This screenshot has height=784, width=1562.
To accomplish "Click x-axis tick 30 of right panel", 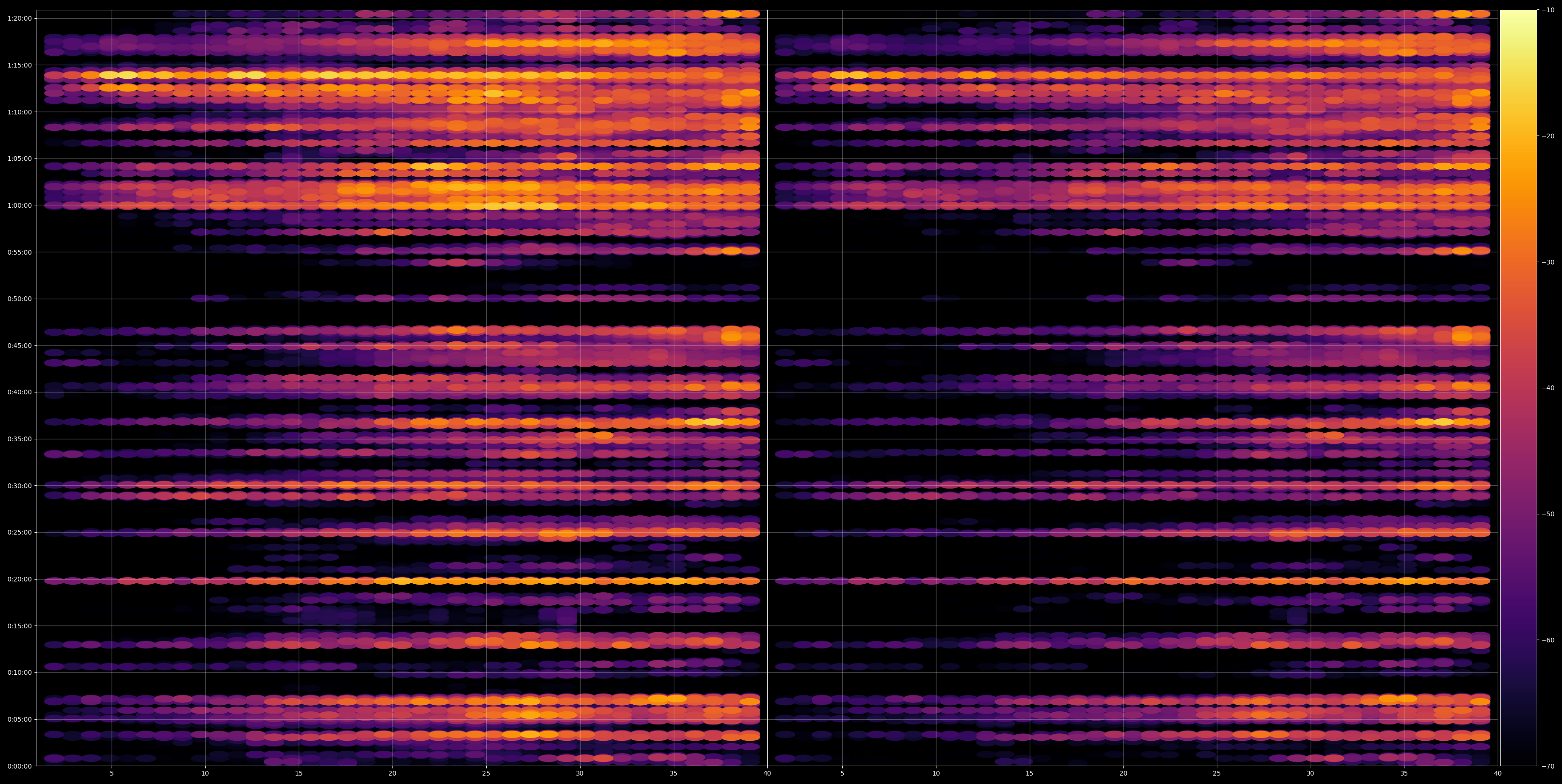I will pyautogui.click(x=1310, y=773).
